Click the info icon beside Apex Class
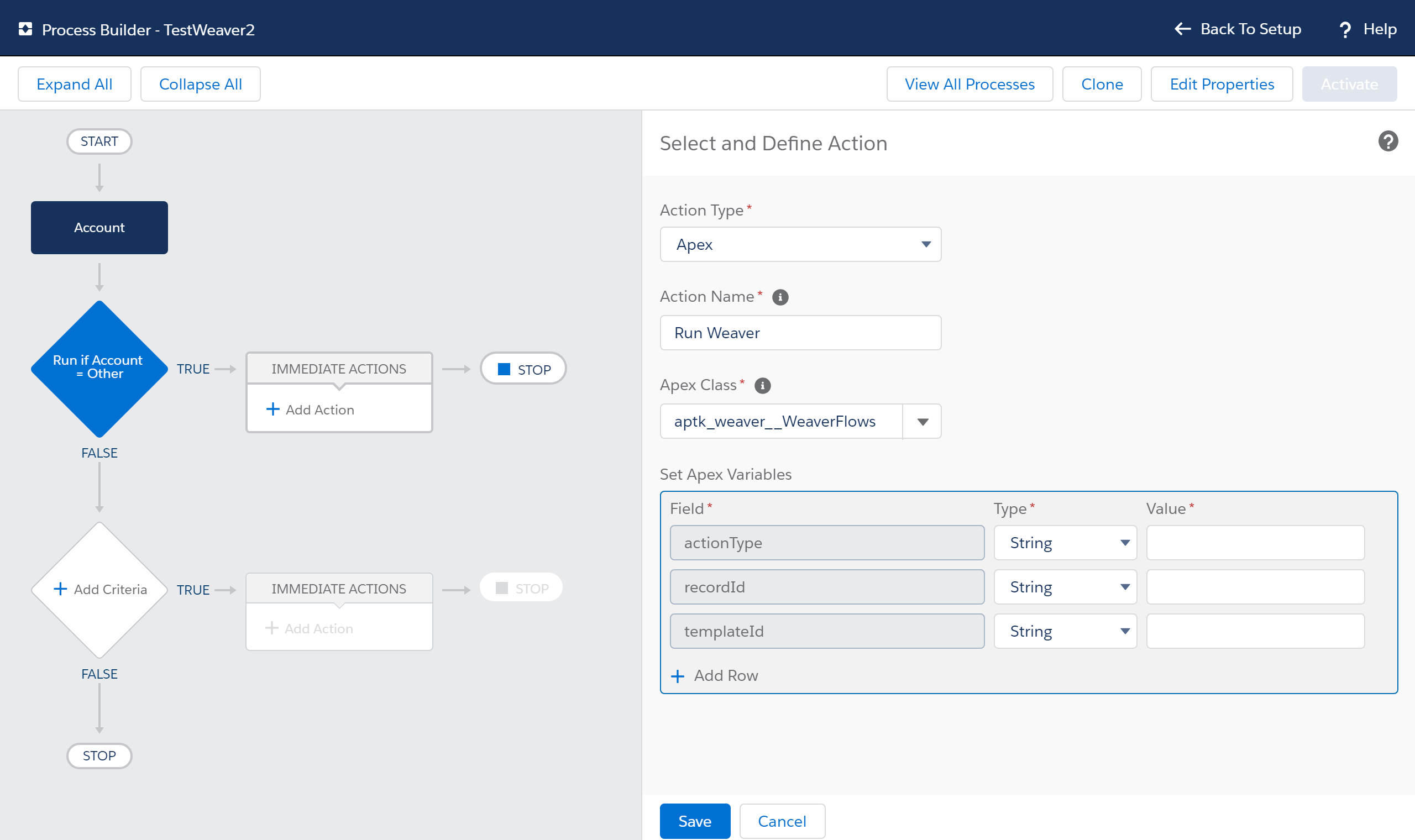 point(762,386)
